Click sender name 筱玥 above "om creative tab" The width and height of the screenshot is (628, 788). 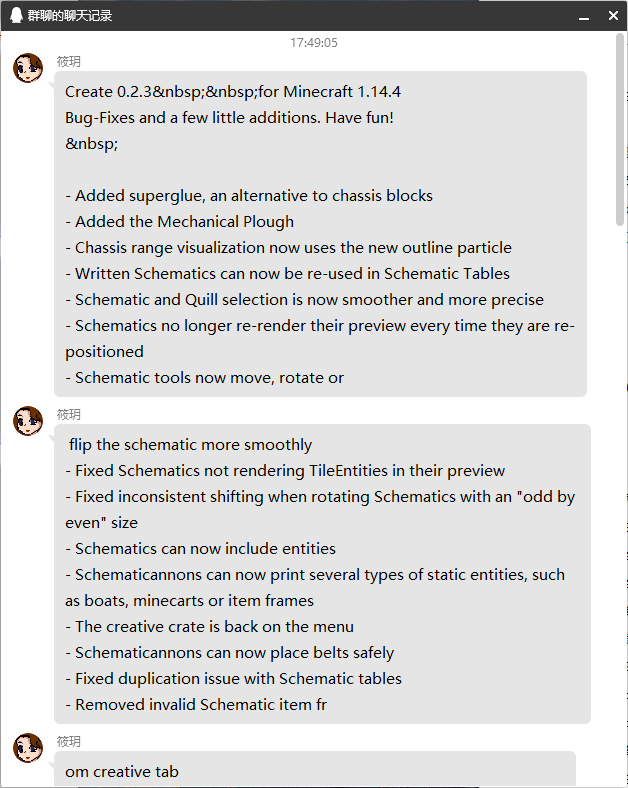(69, 742)
